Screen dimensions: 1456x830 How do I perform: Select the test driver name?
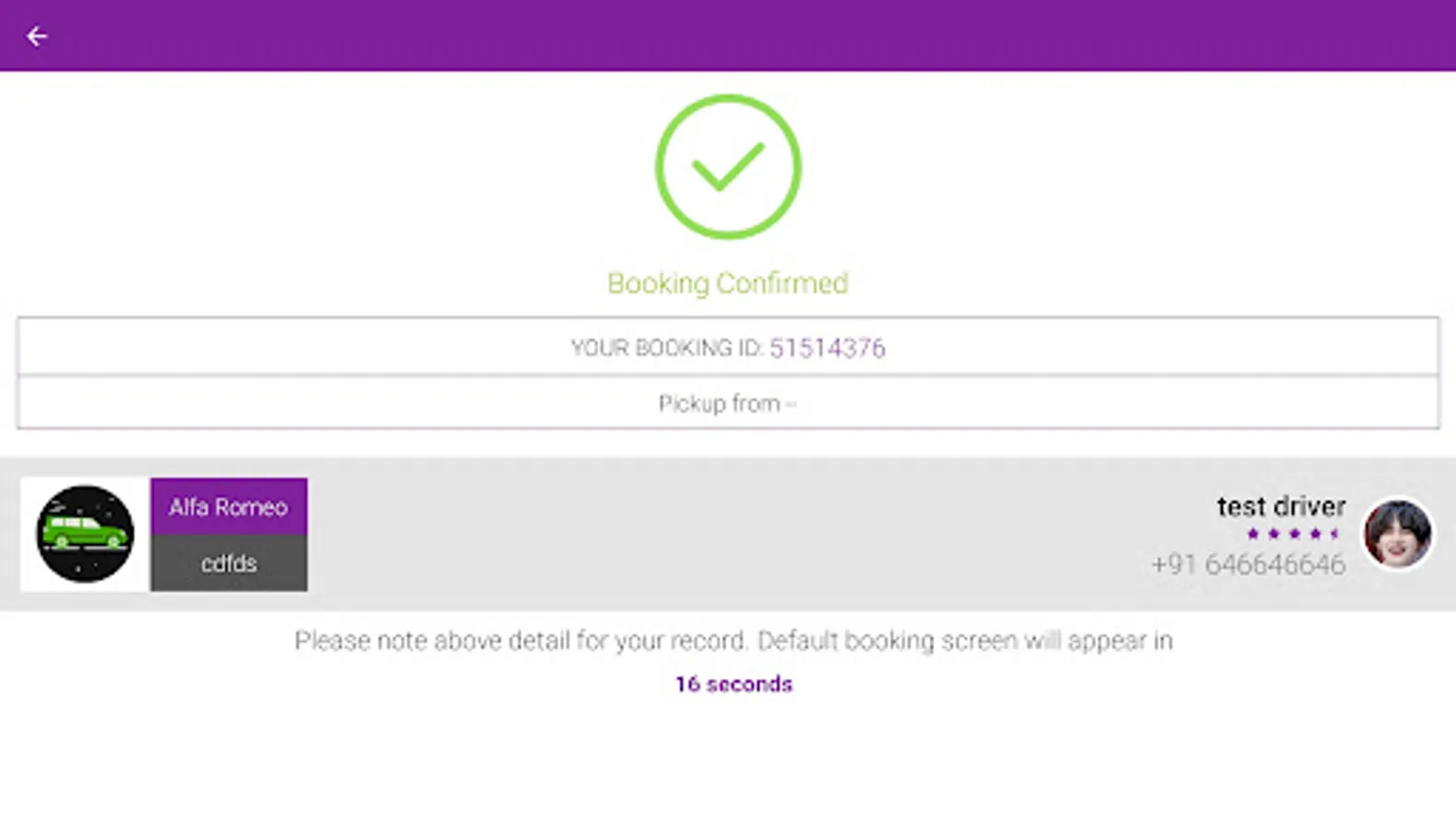1281,506
